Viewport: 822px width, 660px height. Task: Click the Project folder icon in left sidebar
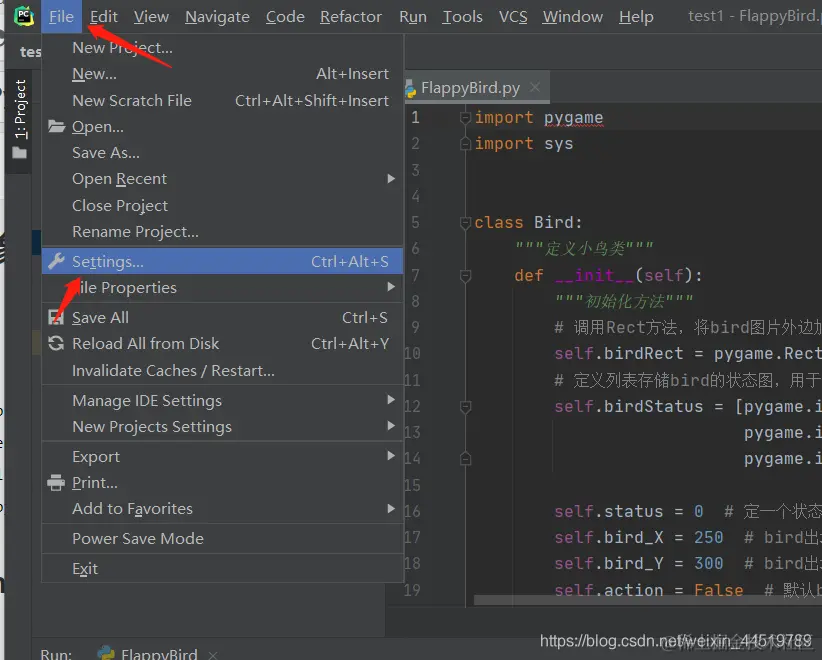click(19, 153)
